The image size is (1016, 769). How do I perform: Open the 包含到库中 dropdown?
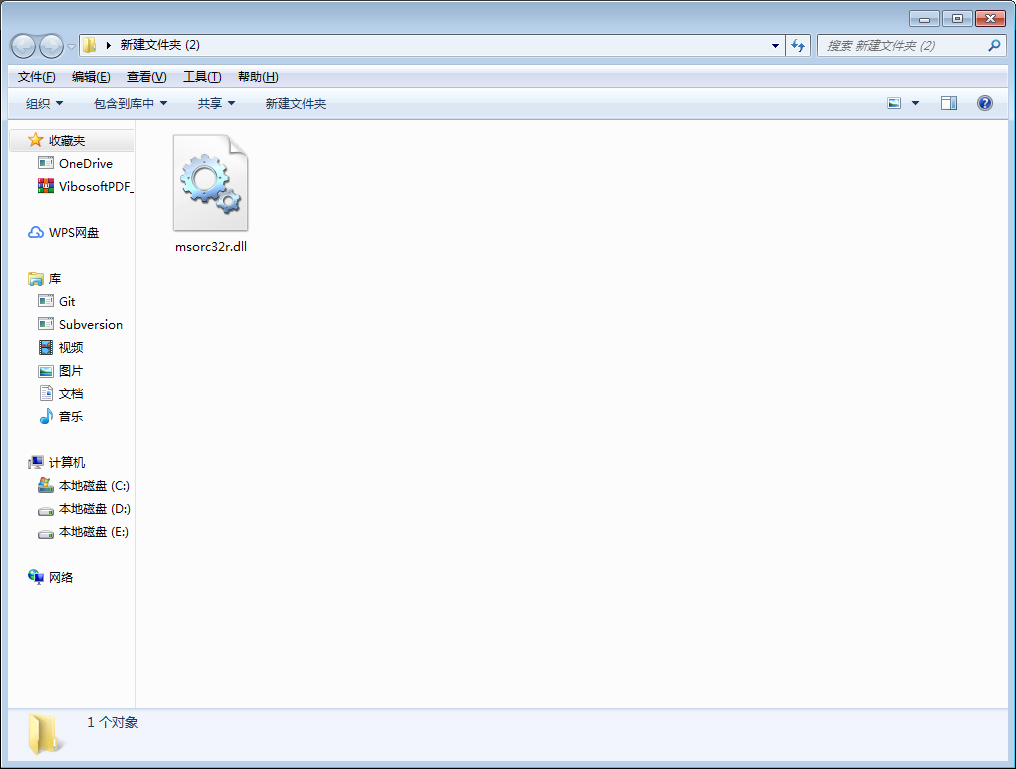[x=130, y=103]
